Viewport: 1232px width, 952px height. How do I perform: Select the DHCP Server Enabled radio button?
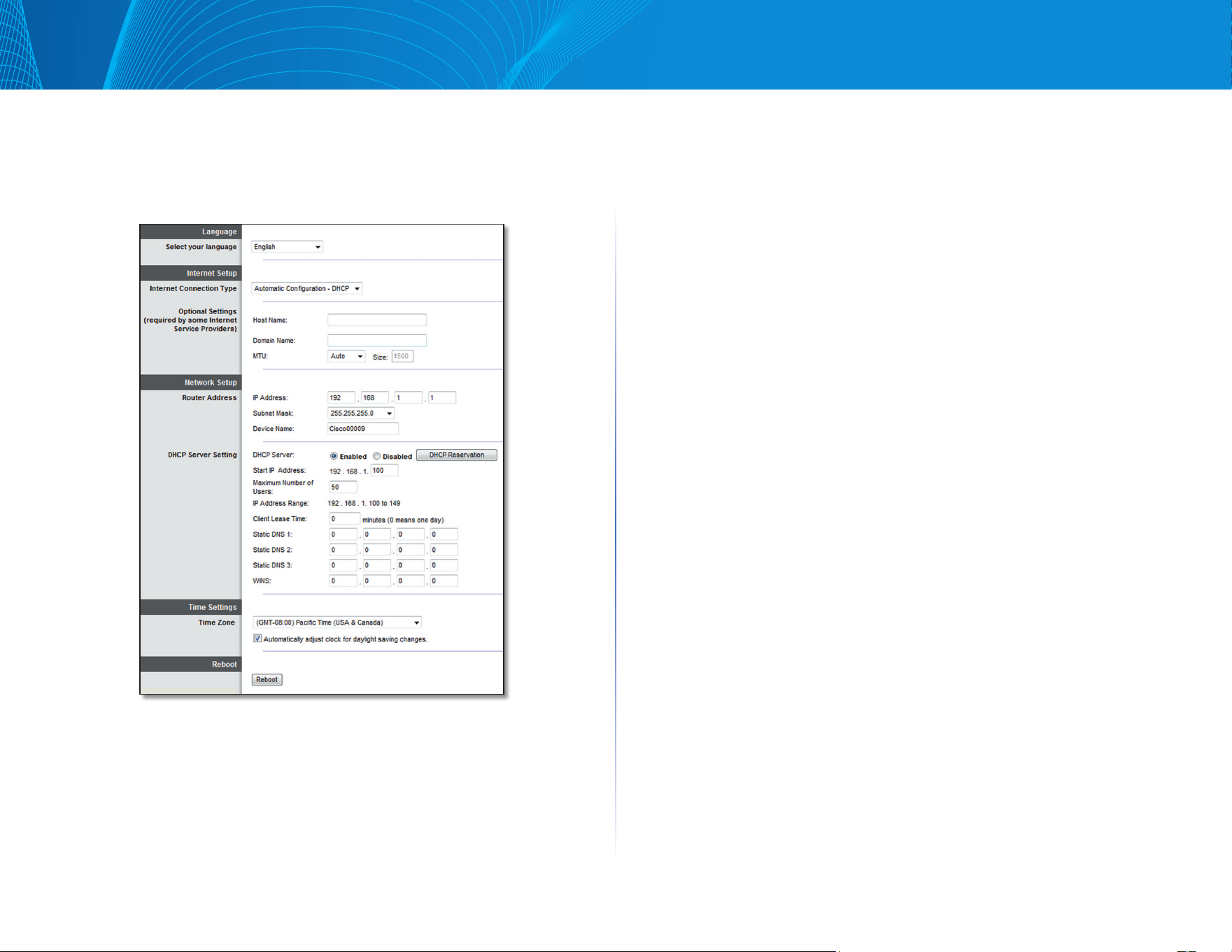tap(334, 456)
